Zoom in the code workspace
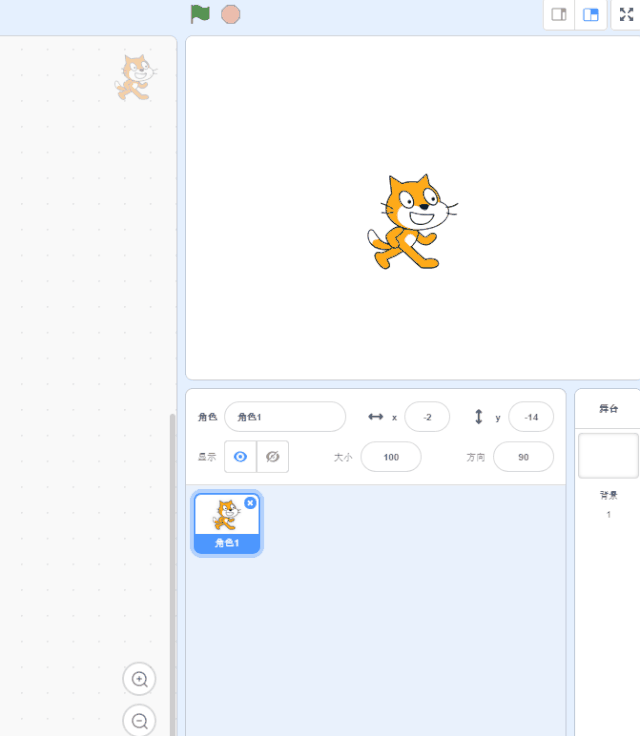The height and width of the screenshot is (736, 640). 139,679
